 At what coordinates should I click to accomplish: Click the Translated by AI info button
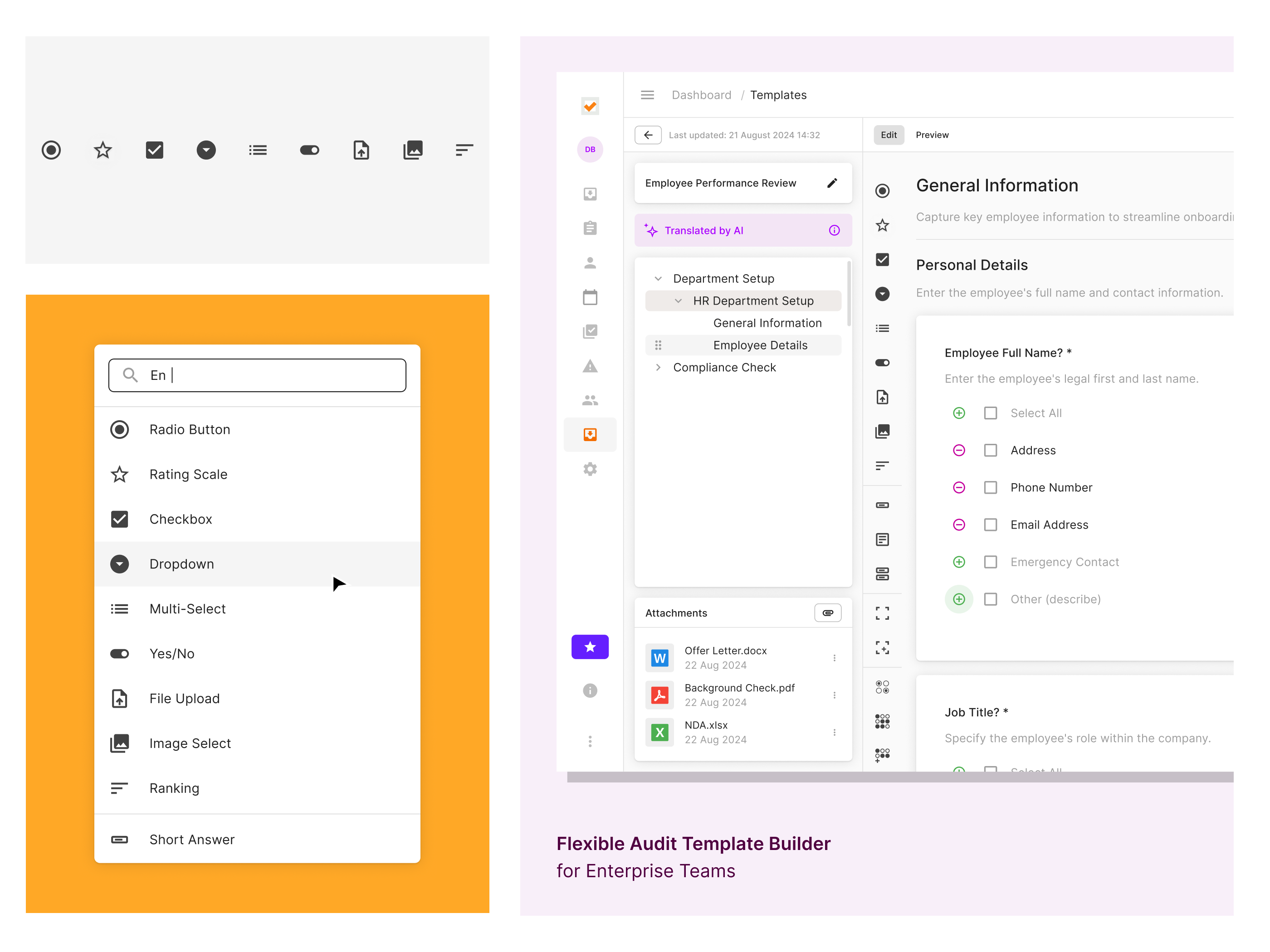click(834, 230)
